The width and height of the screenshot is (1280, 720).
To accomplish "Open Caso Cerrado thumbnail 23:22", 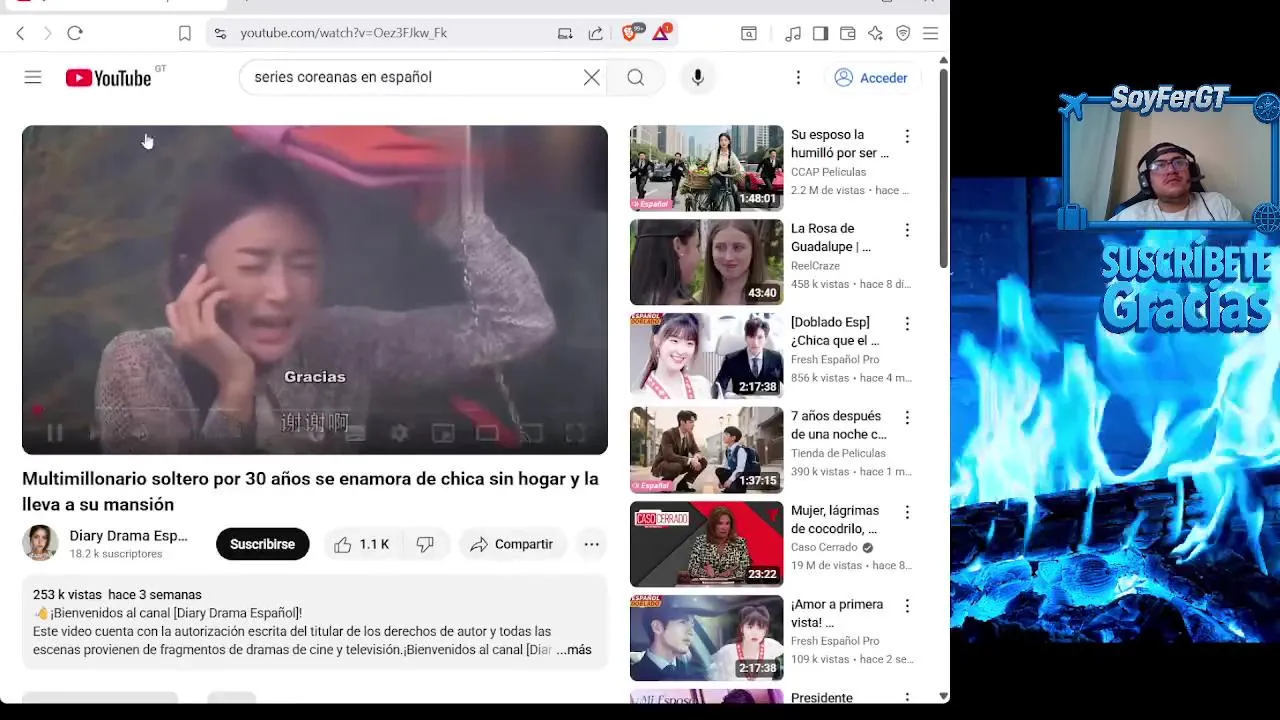I will pyautogui.click(x=706, y=544).
